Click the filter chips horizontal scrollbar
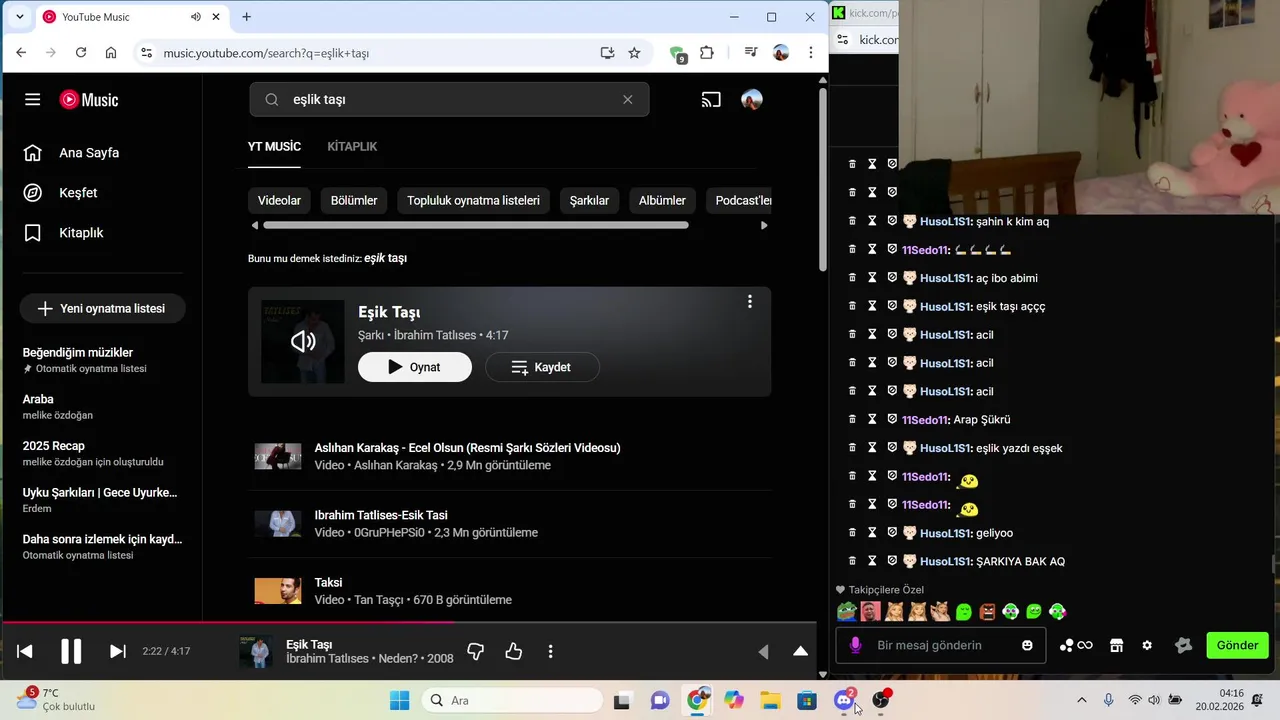This screenshot has height=720, width=1280. [475, 225]
